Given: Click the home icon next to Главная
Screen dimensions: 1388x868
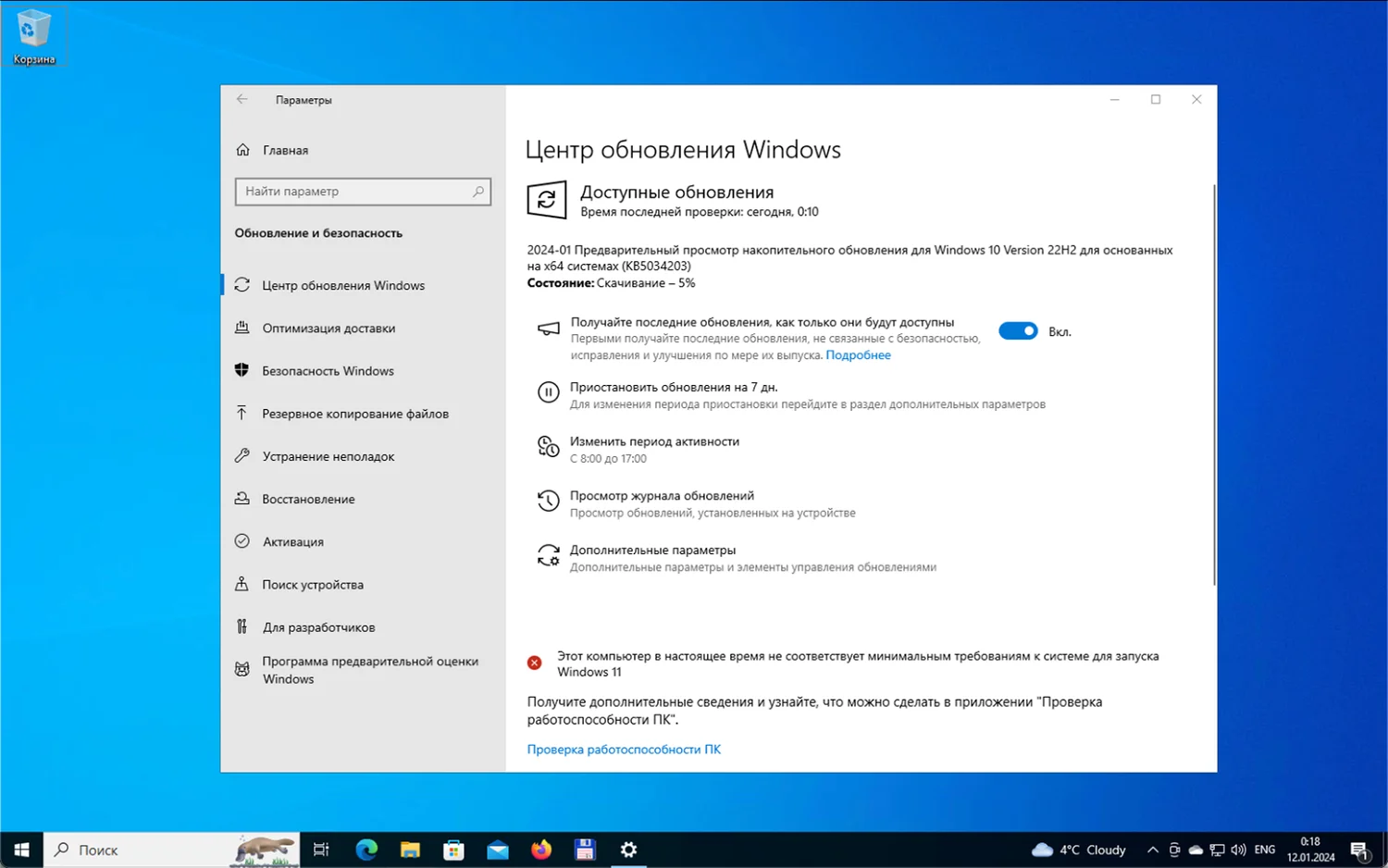Looking at the screenshot, I should click(242, 150).
